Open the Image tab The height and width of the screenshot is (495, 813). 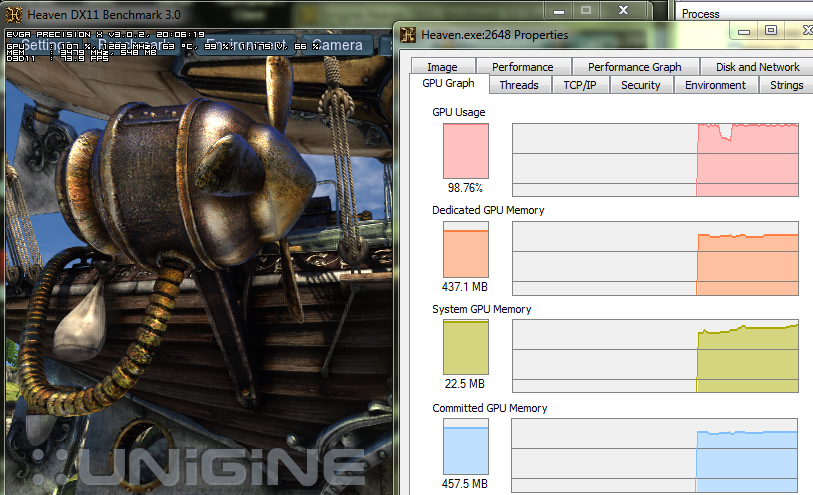coord(442,67)
